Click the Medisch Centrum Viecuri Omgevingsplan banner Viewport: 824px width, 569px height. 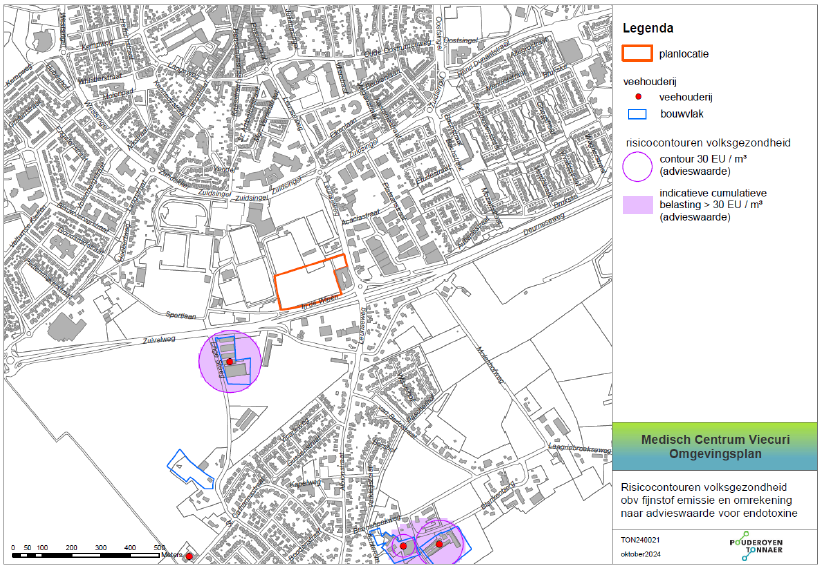(x=714, y=446)
